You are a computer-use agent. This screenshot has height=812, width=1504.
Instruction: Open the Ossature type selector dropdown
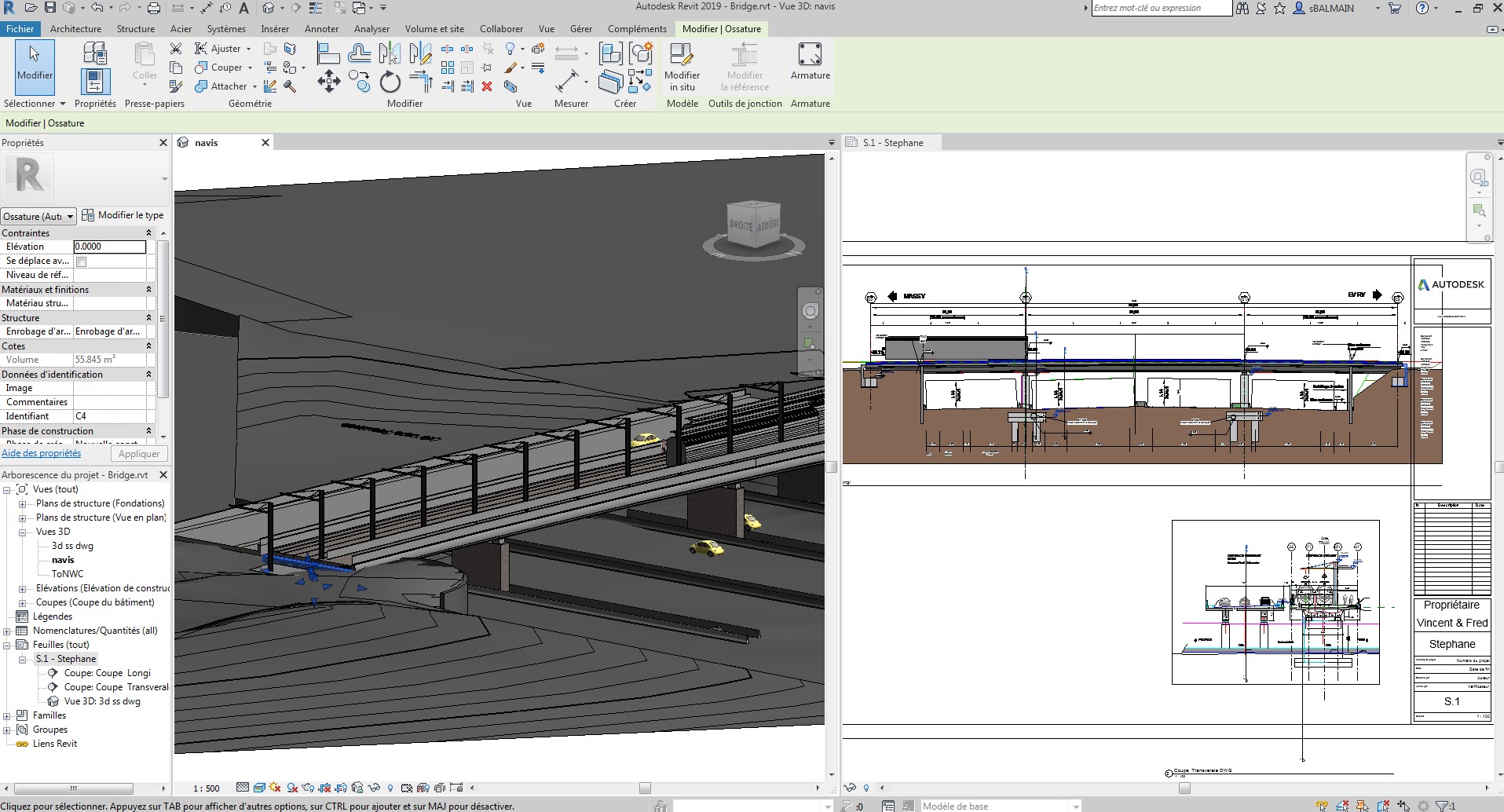pos(69,216)
